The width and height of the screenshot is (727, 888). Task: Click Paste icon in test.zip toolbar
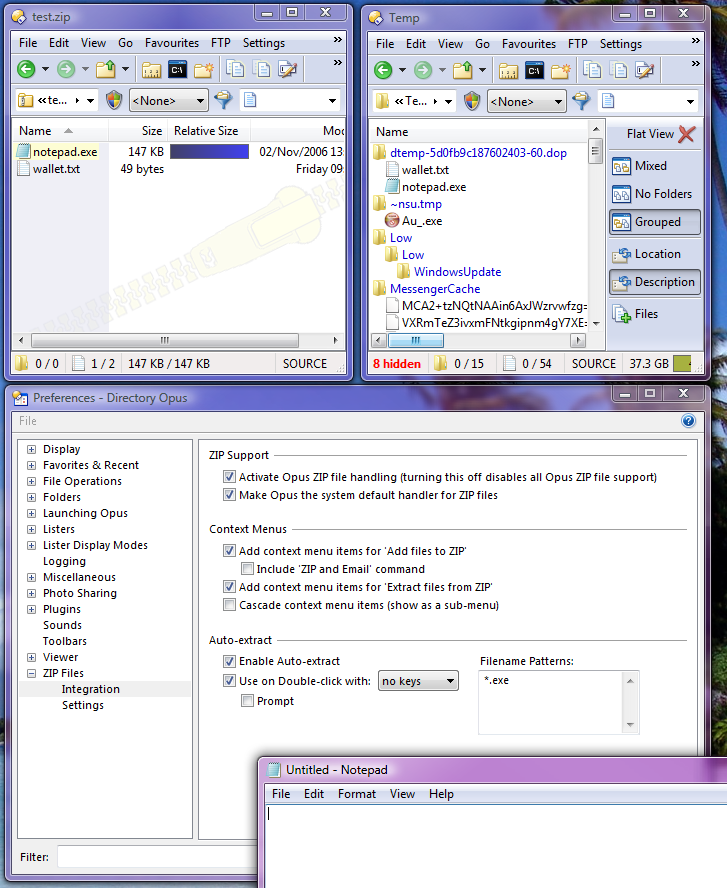click(262, 69)
